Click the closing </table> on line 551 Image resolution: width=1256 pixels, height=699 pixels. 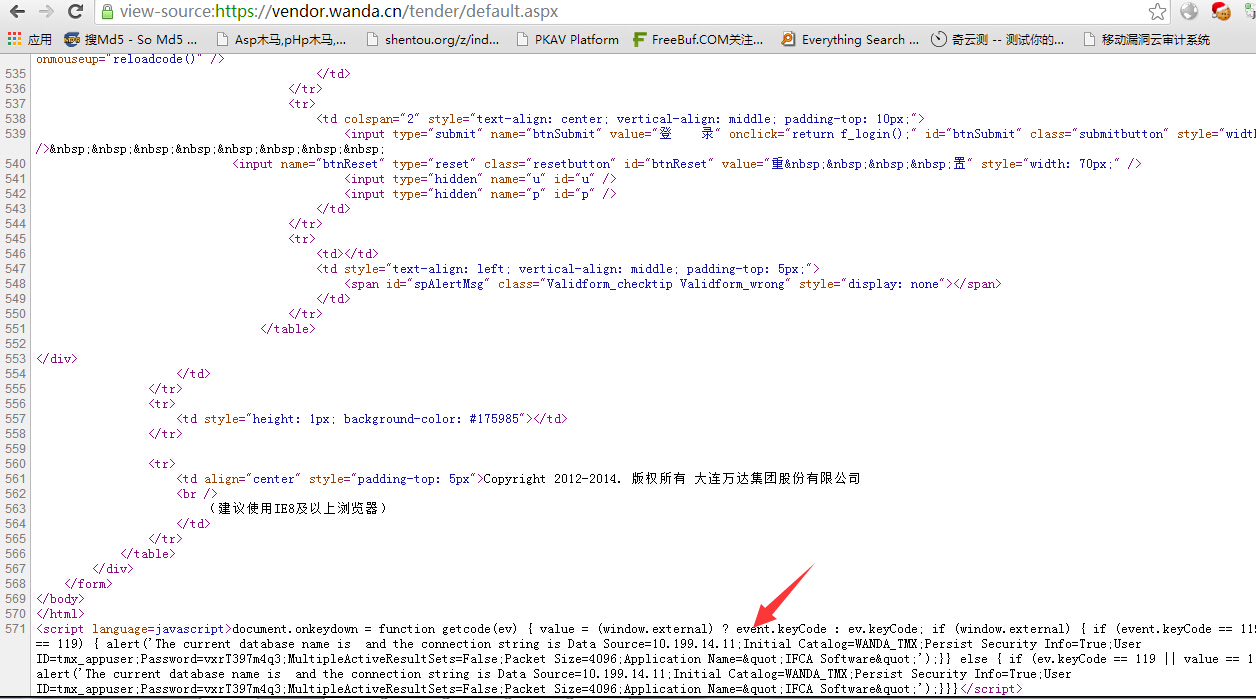[288, 329]
